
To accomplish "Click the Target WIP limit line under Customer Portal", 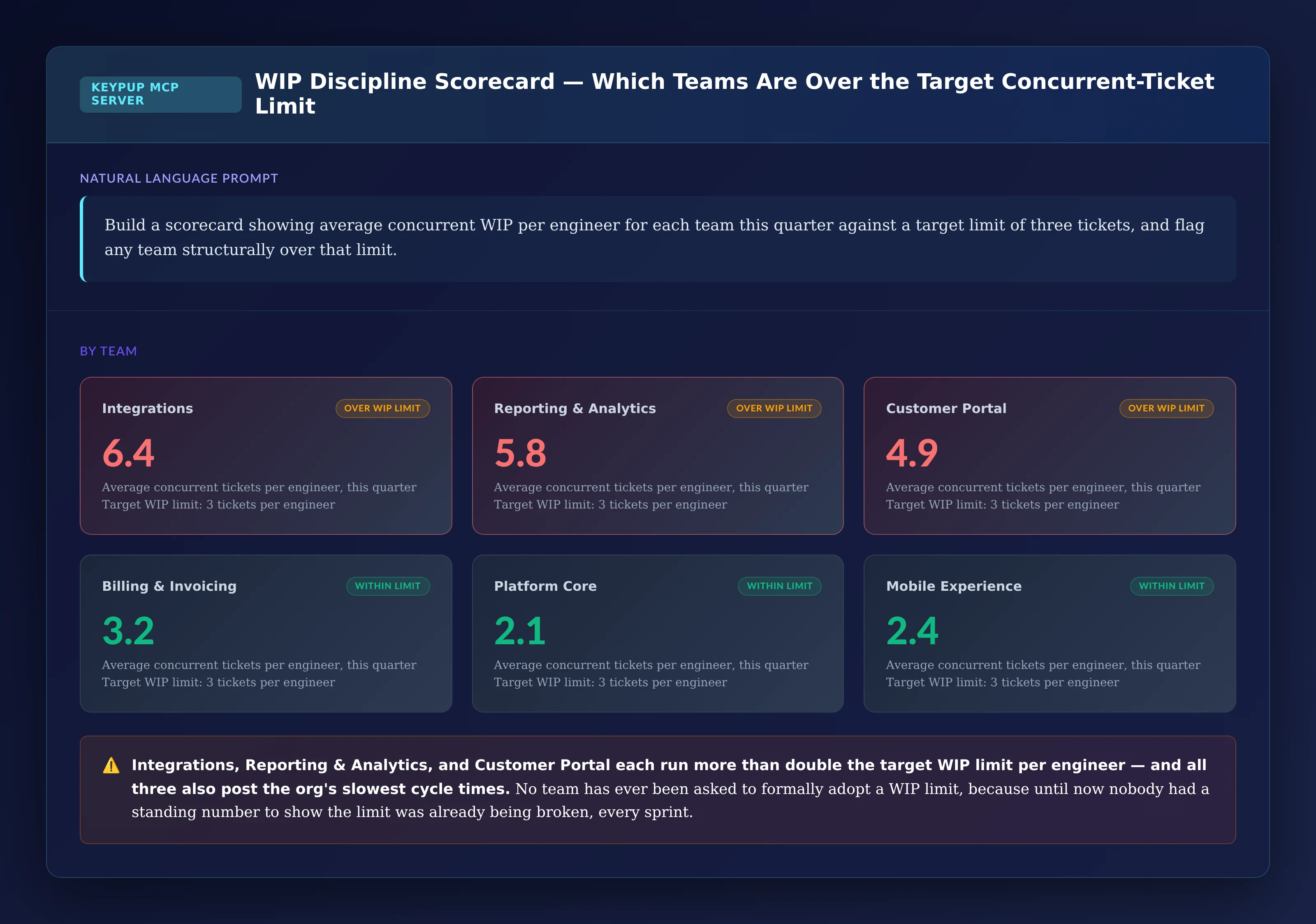I will [x=1003, y=504].
